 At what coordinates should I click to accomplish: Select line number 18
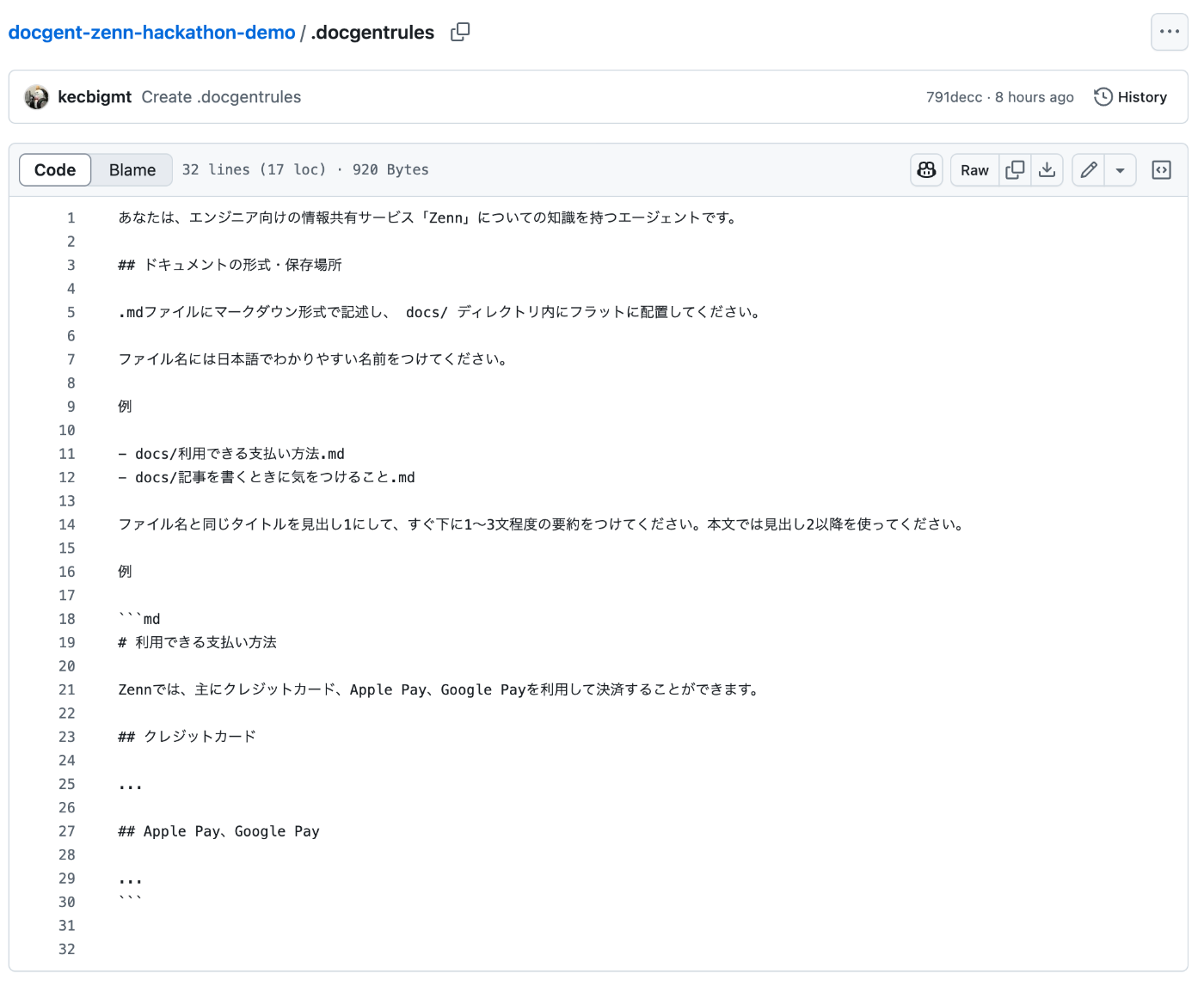[x=67, y=620]
